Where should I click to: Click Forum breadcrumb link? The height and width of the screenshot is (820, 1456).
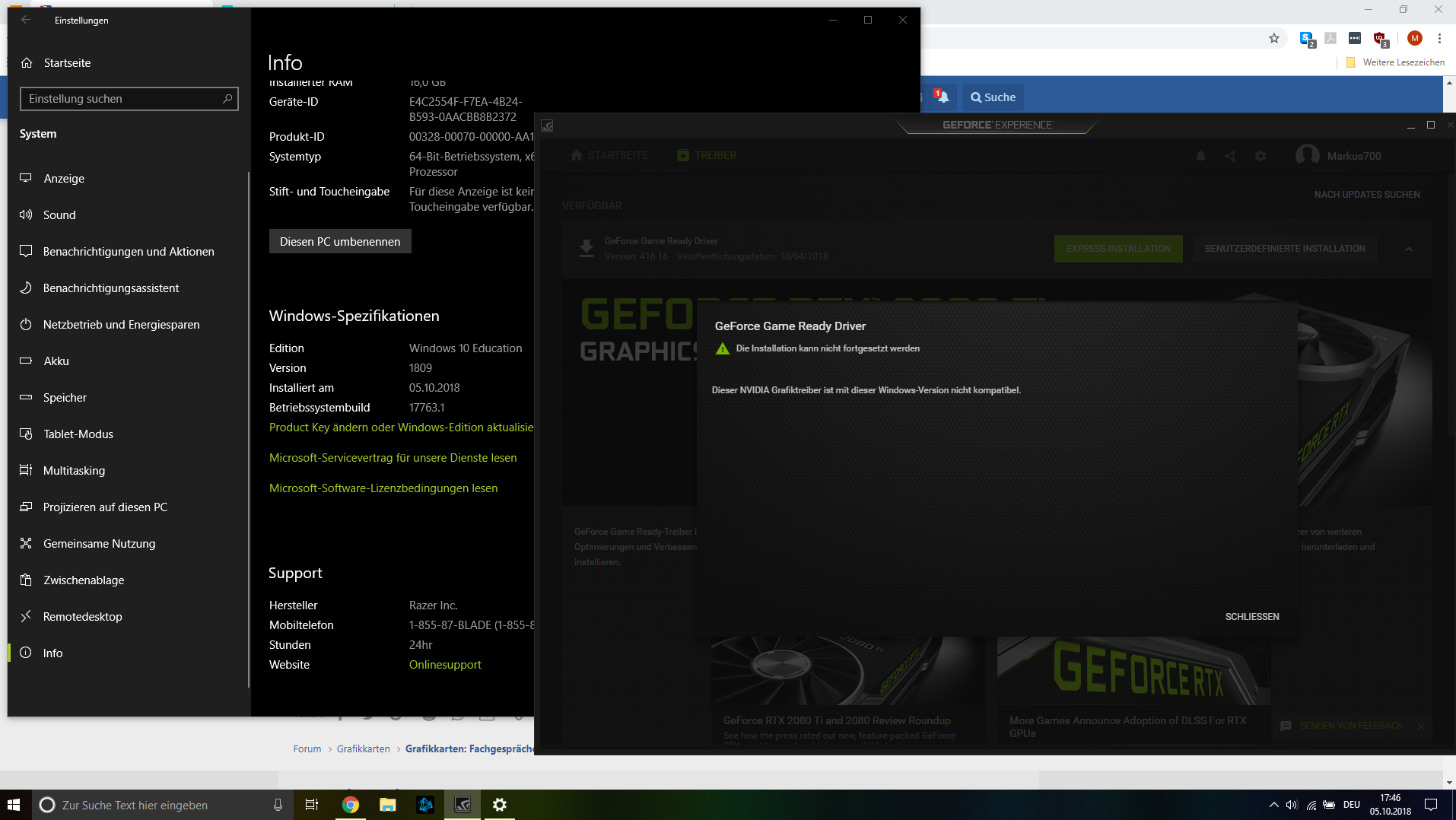pyautogui.click(x=307, y=749)
